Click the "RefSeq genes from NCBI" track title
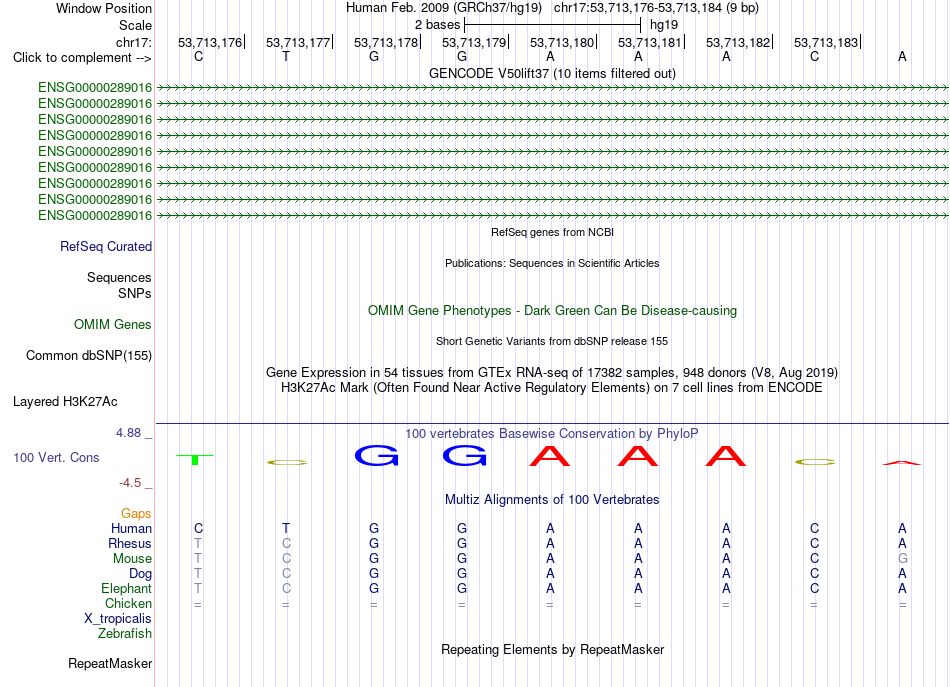The width and height of the screenshot is (950, 687). tap(553, 232)
